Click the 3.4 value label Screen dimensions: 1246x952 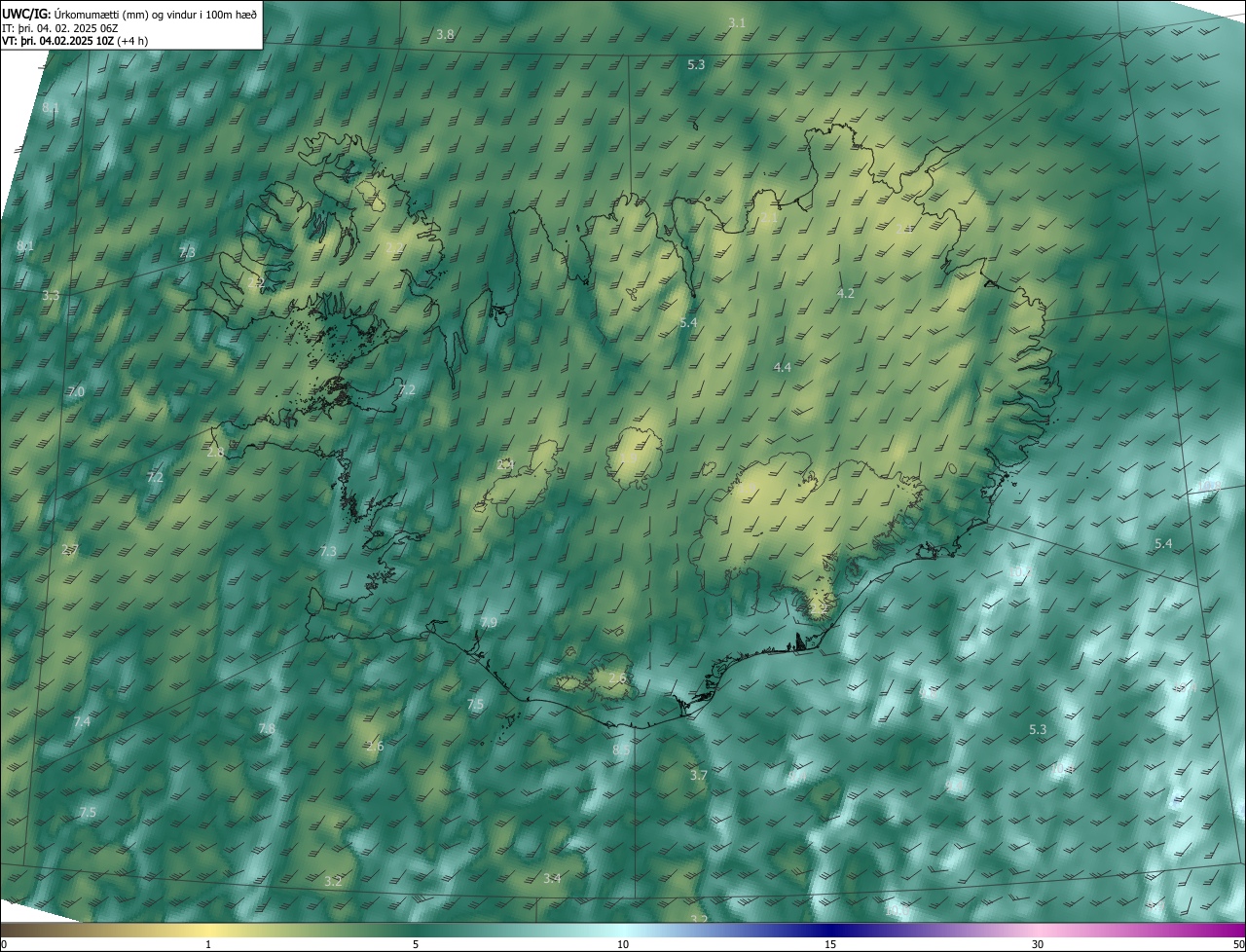point(552,878)
